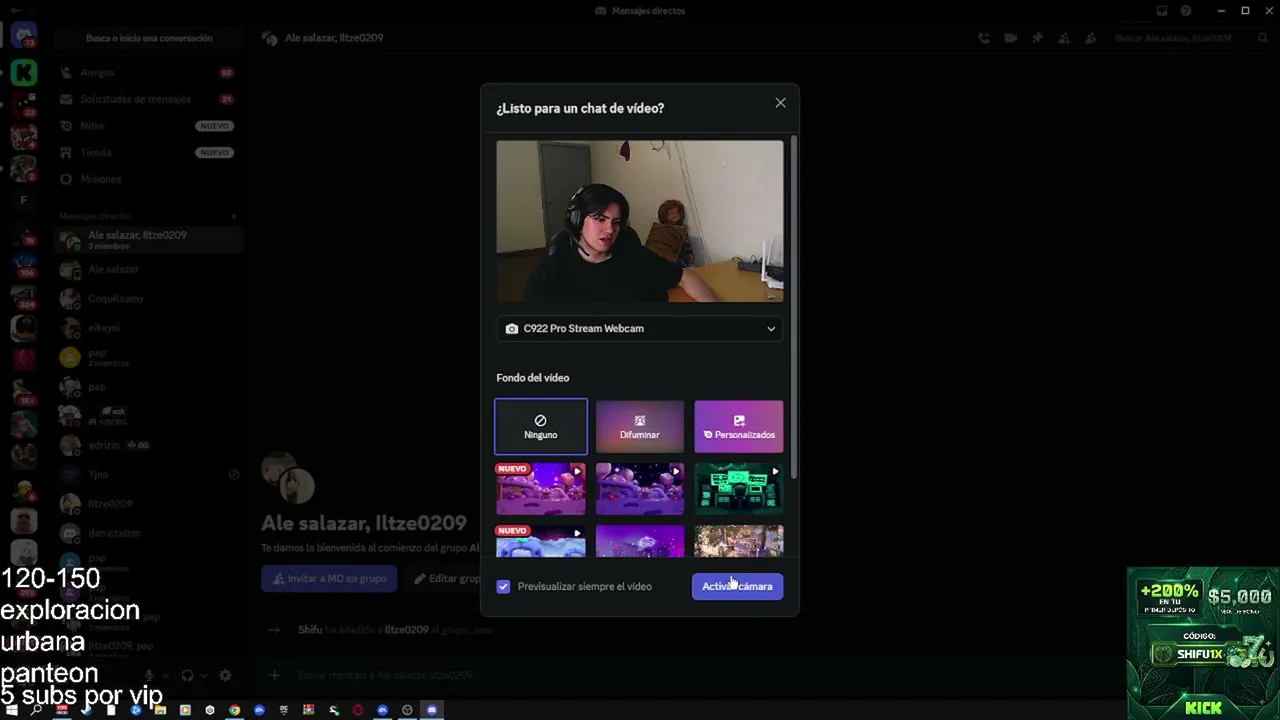
Task: Toggle Previsualizar siempre el vídeo checkbox
Action: click(503, 586)
